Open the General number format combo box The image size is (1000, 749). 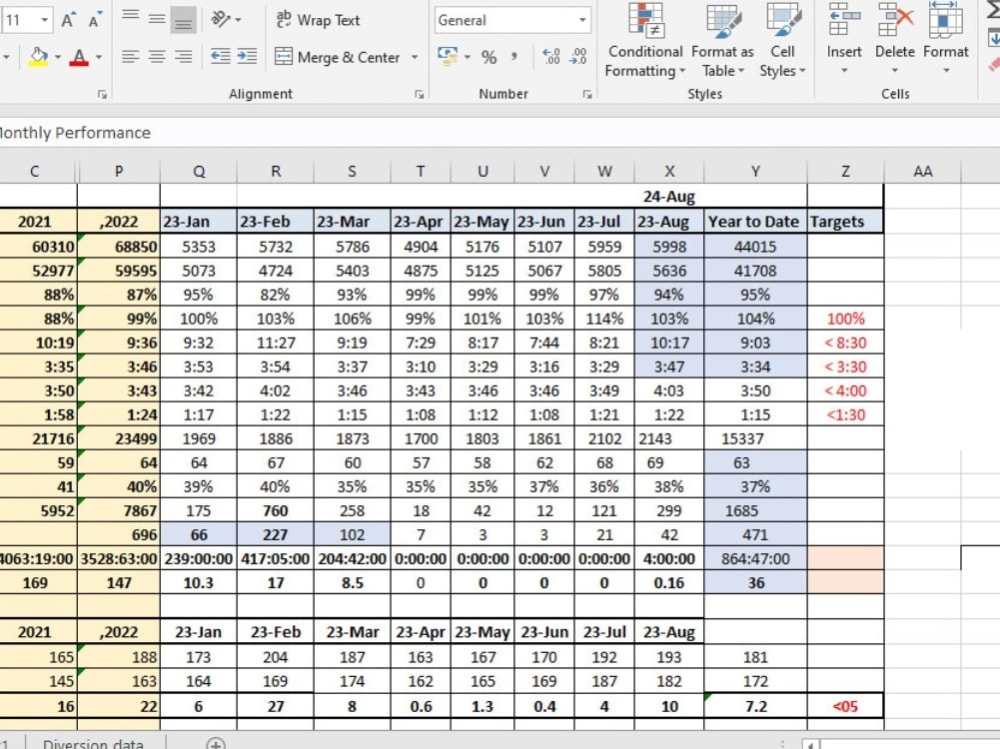coord(512,20)
